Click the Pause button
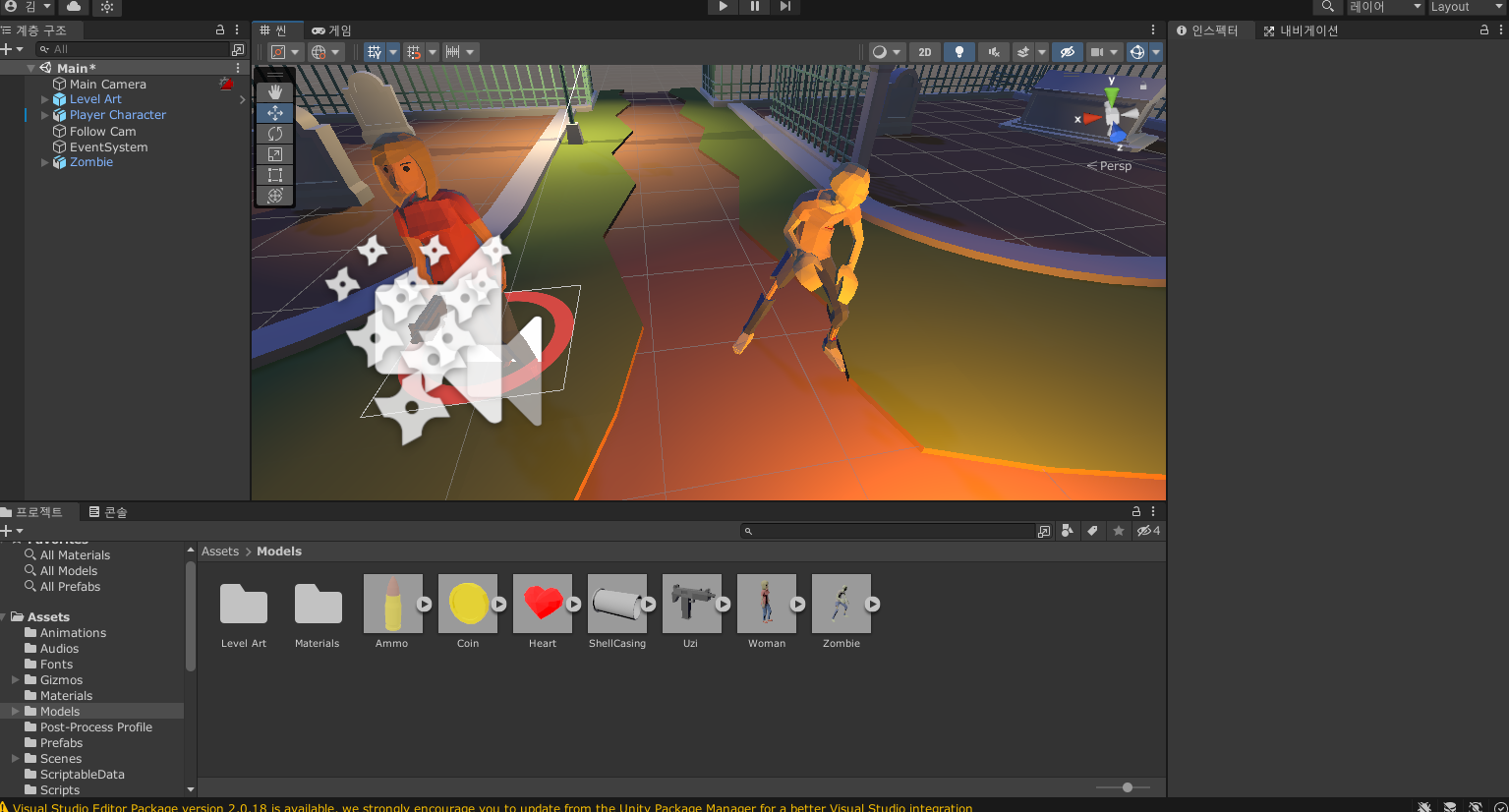Screen dimensions: 1509x812 coord(754,7)
